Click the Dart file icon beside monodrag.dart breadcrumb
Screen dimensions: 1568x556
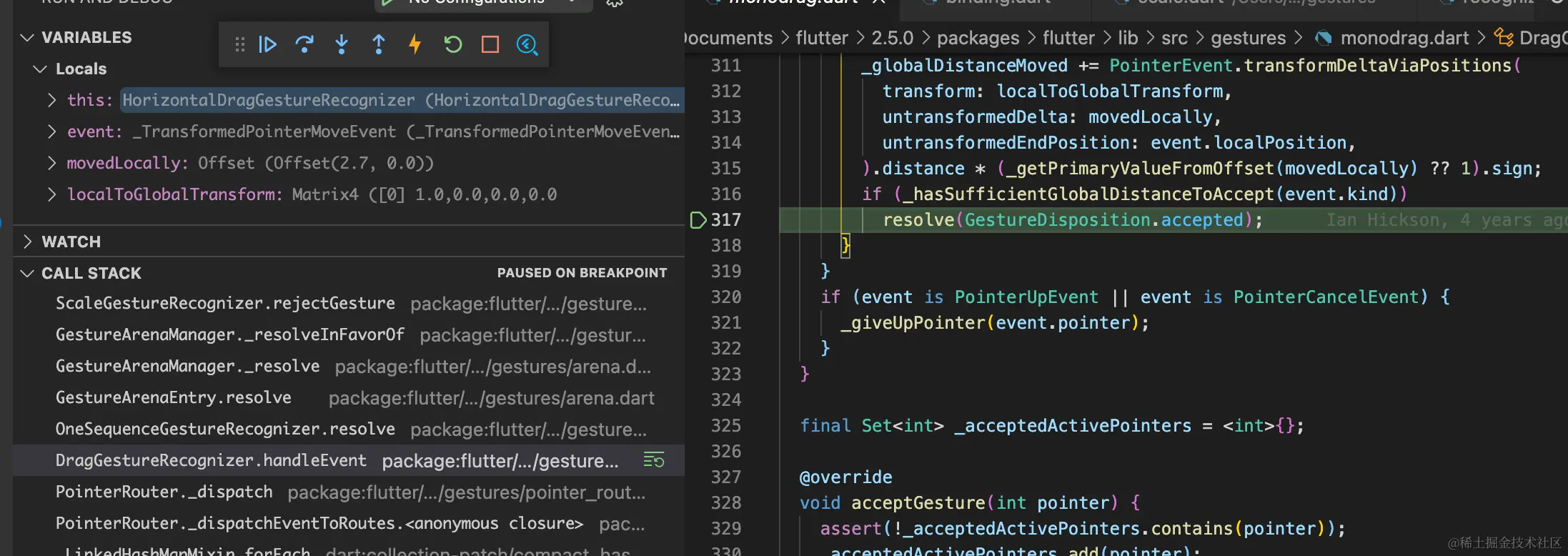(x=1324, y=38)
